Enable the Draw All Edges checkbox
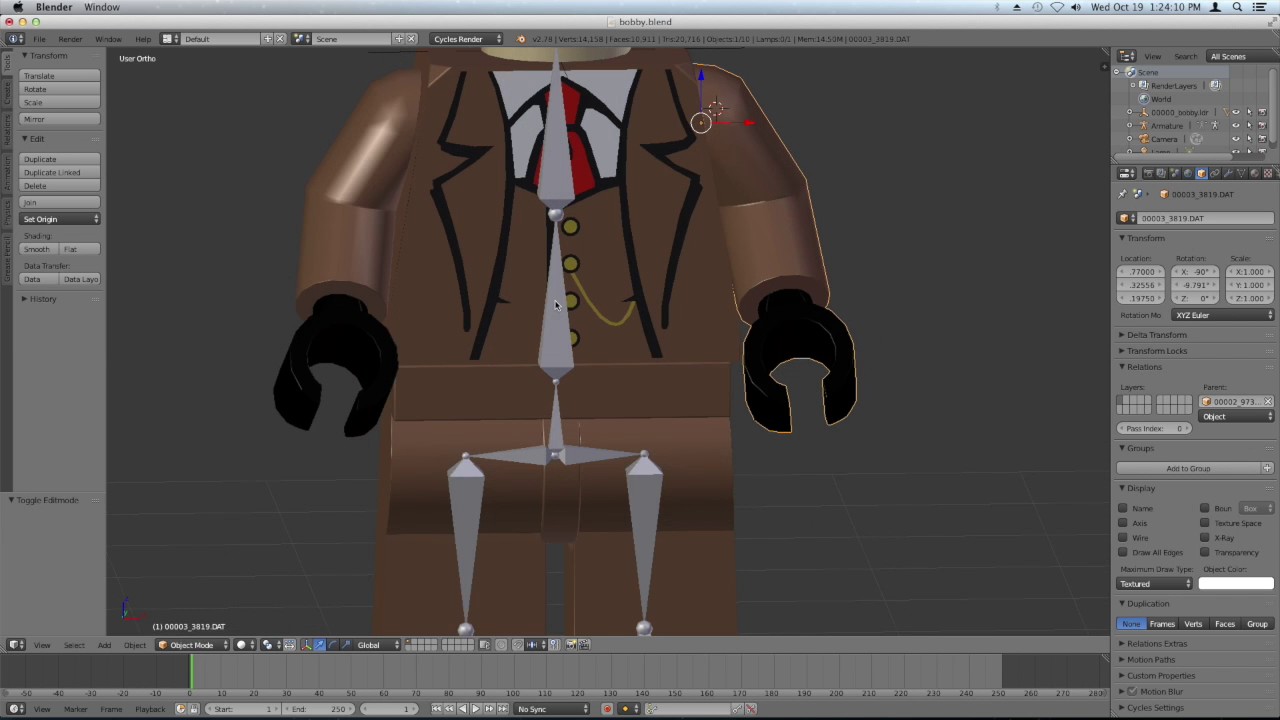 tap(1123, 552)
